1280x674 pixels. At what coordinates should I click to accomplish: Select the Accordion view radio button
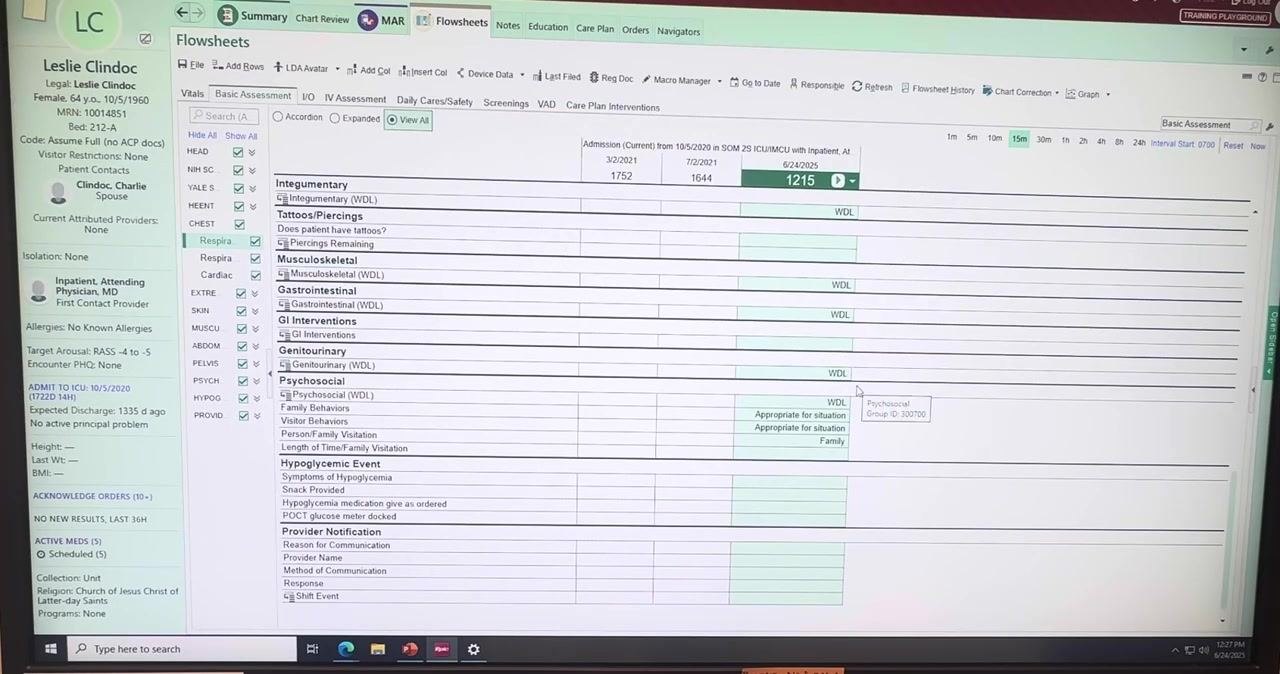pyautogui.click(x=278, y=117)
